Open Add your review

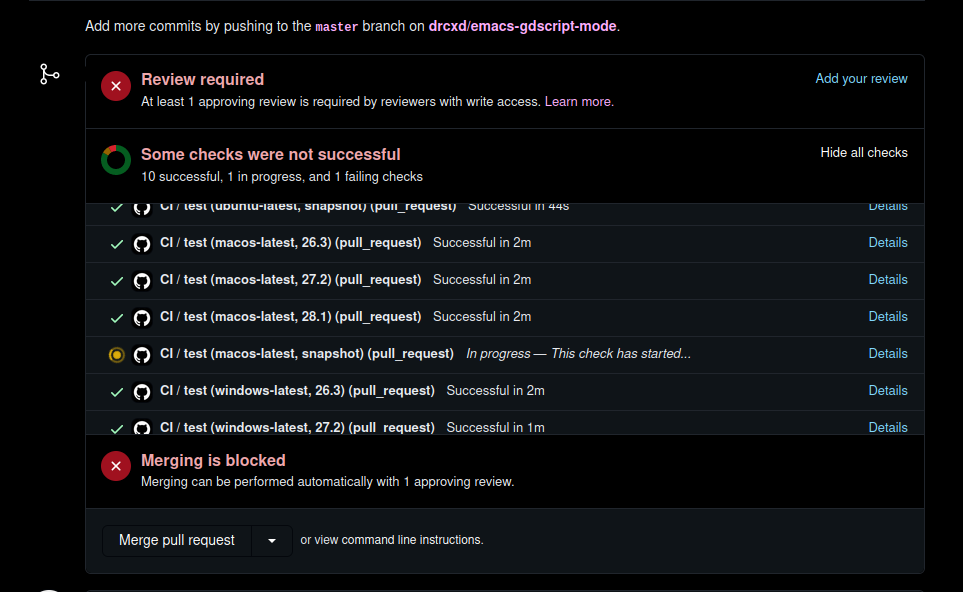pyautogui.click(x=861, y=78)
